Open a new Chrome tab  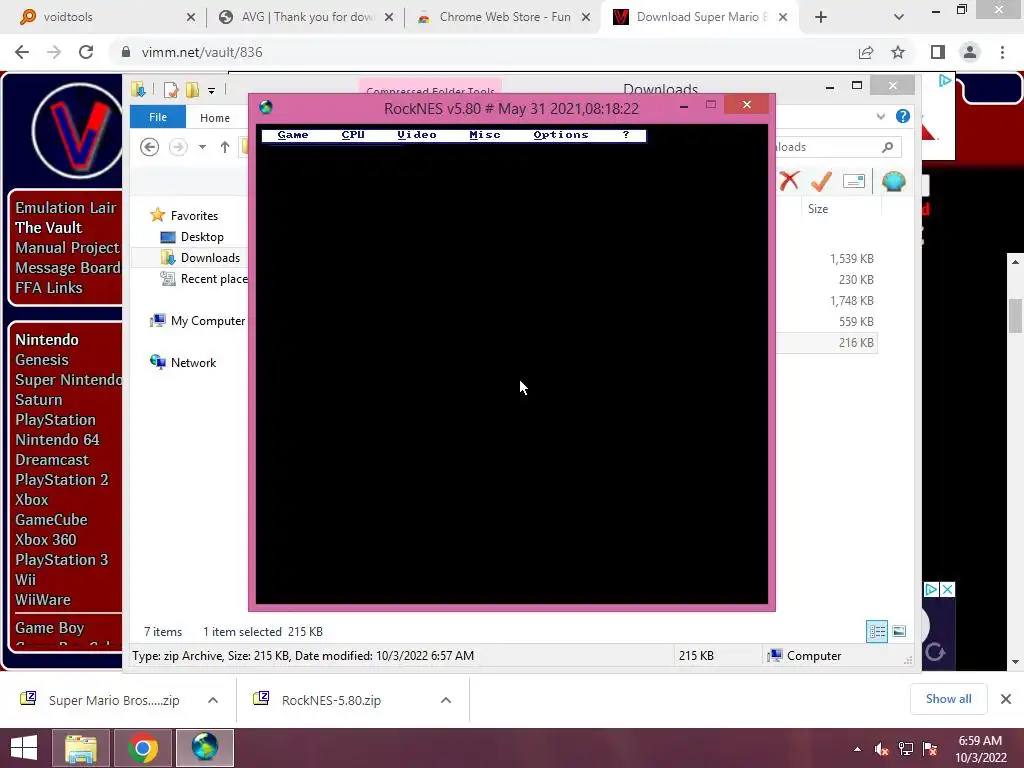pos(821,17)
